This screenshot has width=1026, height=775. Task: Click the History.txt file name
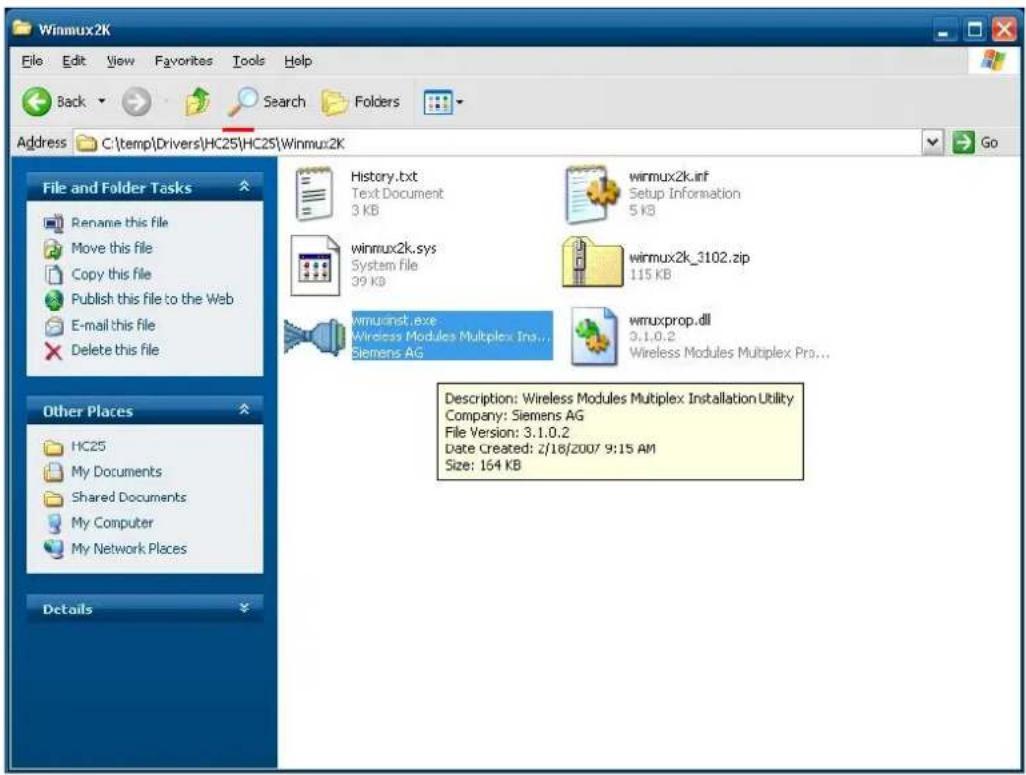(383, 177)
